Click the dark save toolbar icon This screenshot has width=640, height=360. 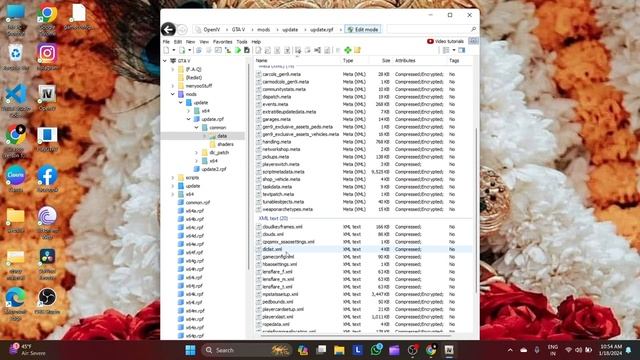pyautogui.click(x=247, y=50)
